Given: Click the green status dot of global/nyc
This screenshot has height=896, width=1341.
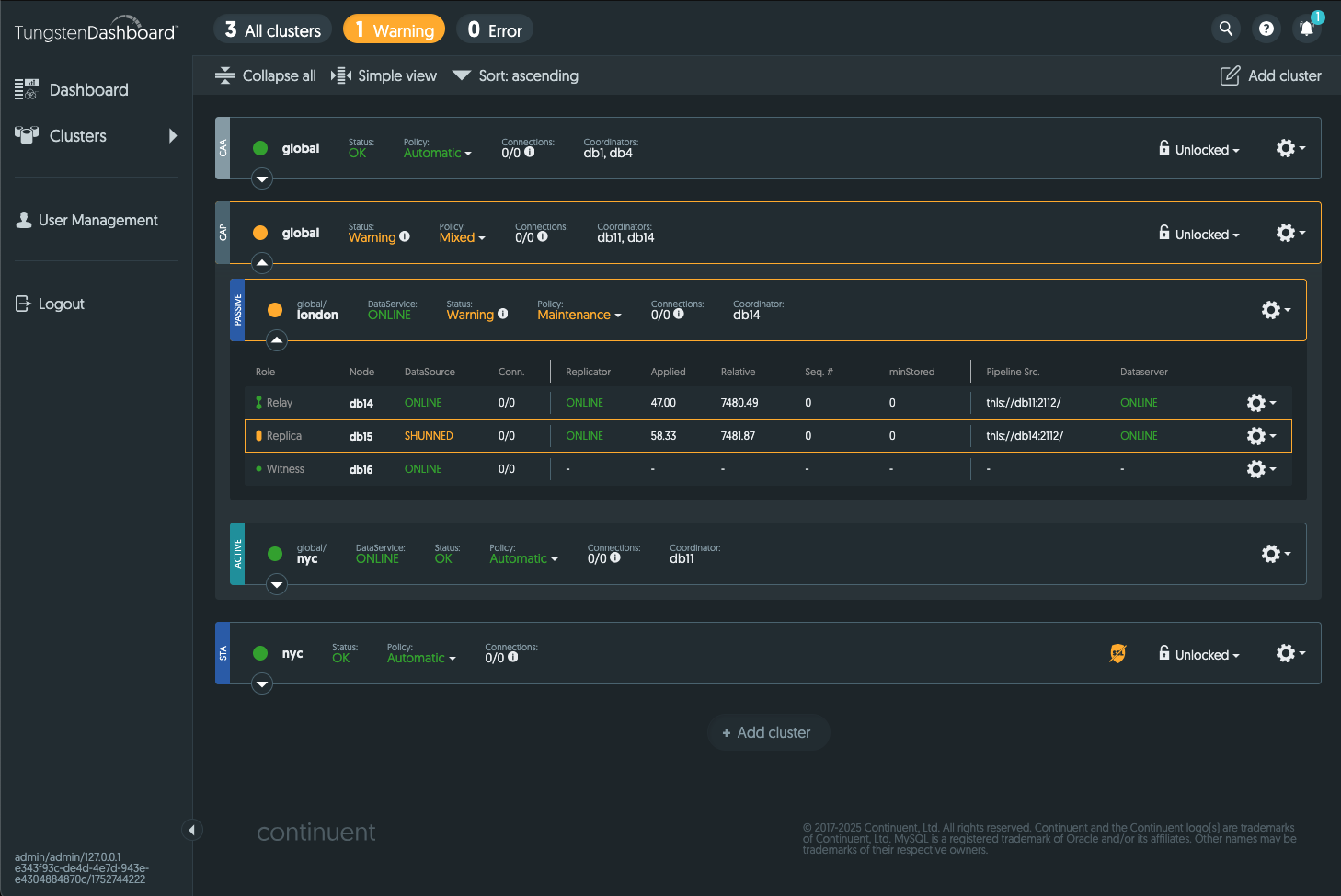Looking at the screenshot, I should [275, 554].
